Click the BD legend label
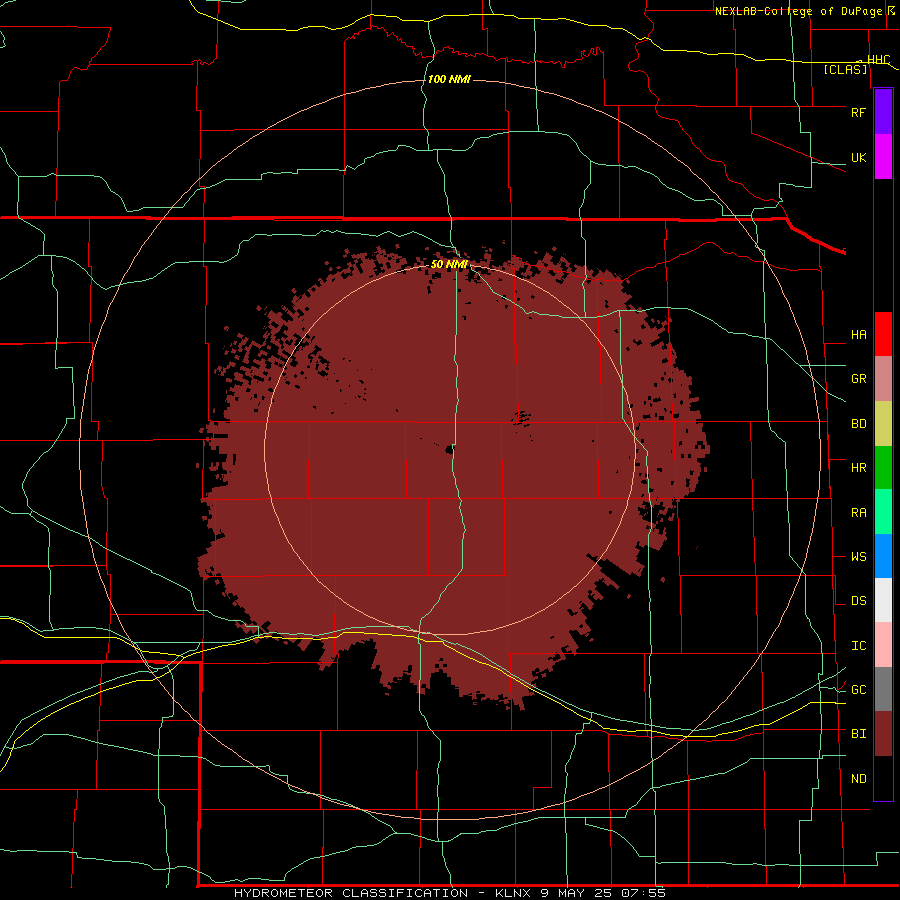 [x=858, y=424]
